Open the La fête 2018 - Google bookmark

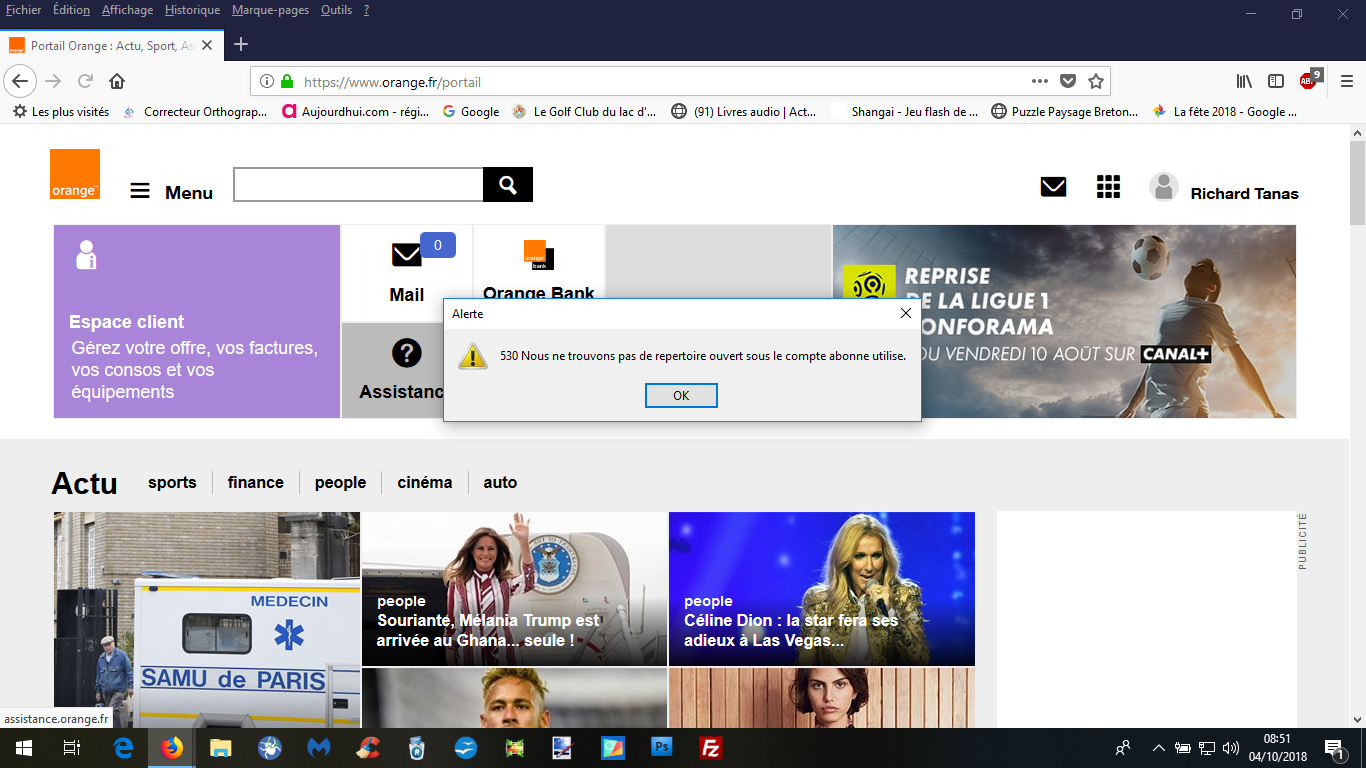1225,112
